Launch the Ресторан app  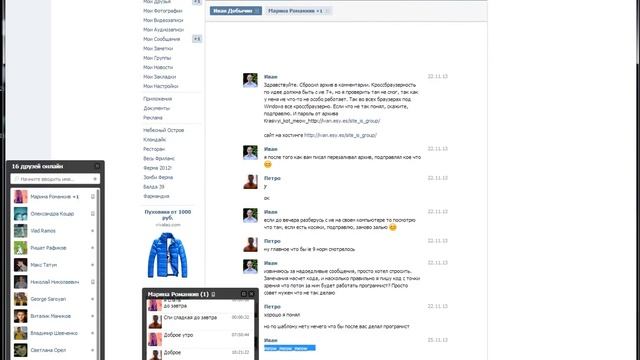click(154, 149)
